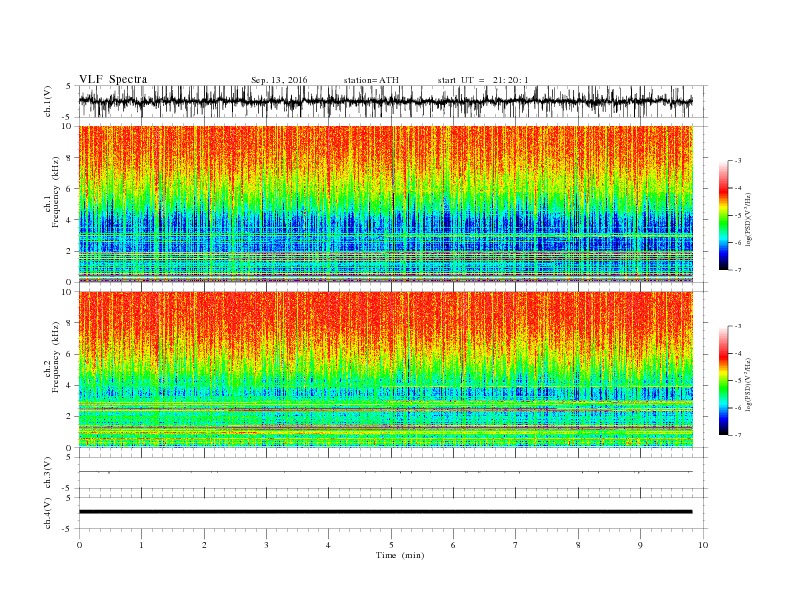The width and height of the screenshot is (792, 612).
Task: Click the "station=ATH" header label
Action: pyautogui.click(x=371, y=80)
